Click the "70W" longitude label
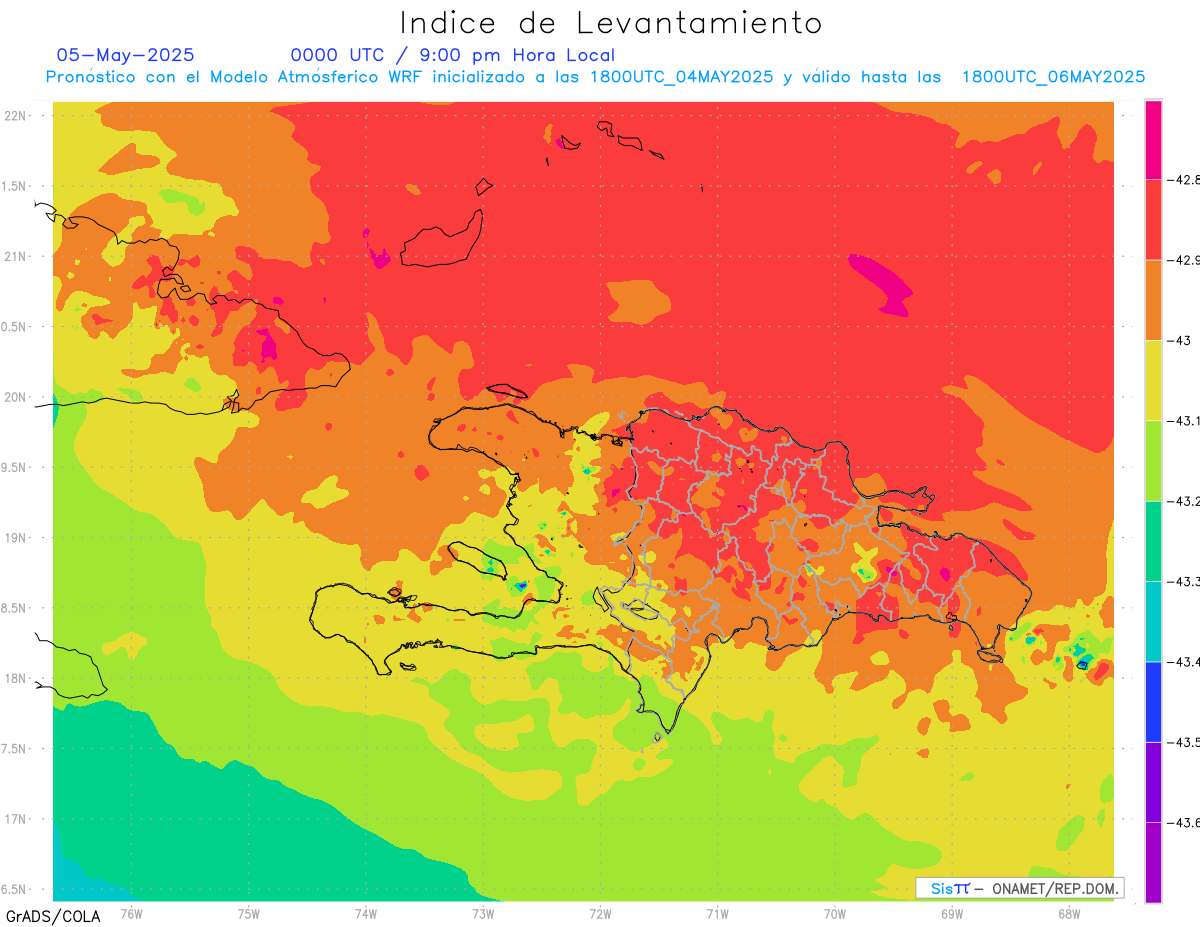1200x927 pixels. [x=834, y=913]
